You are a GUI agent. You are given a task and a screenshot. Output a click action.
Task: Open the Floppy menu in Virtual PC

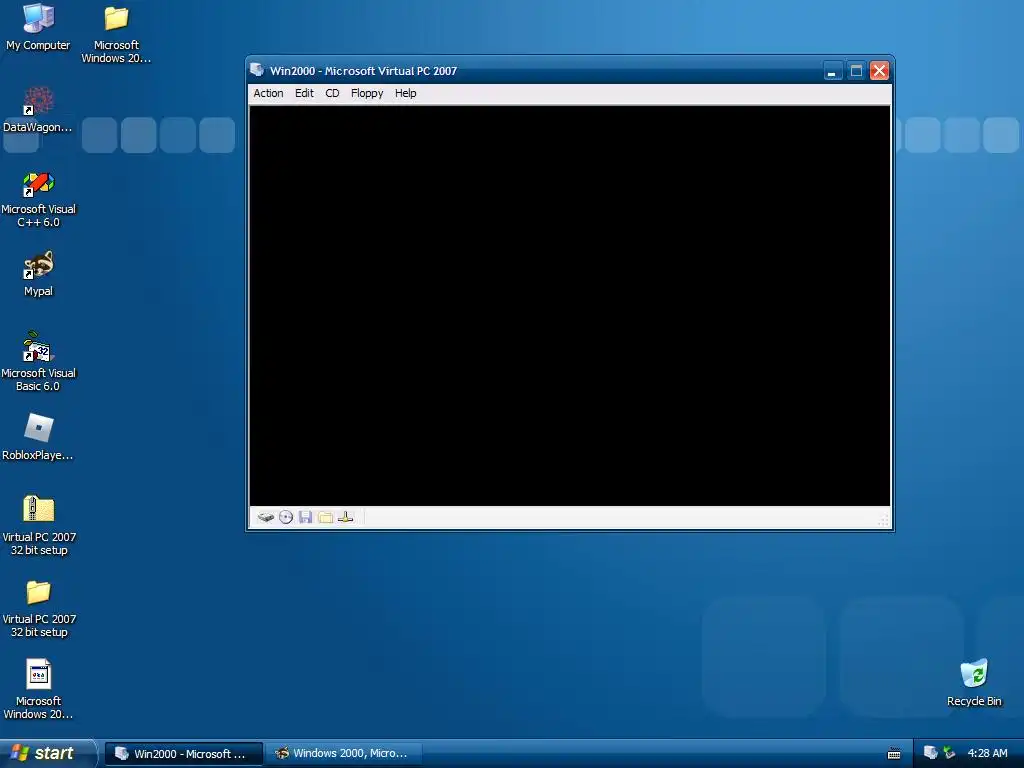367,93
